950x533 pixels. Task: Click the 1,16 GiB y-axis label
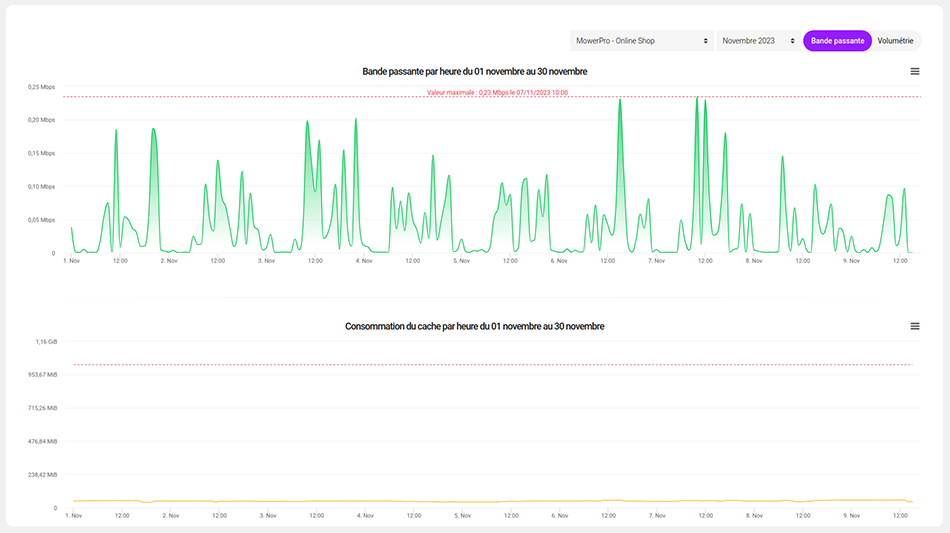[x=46, y=342]
